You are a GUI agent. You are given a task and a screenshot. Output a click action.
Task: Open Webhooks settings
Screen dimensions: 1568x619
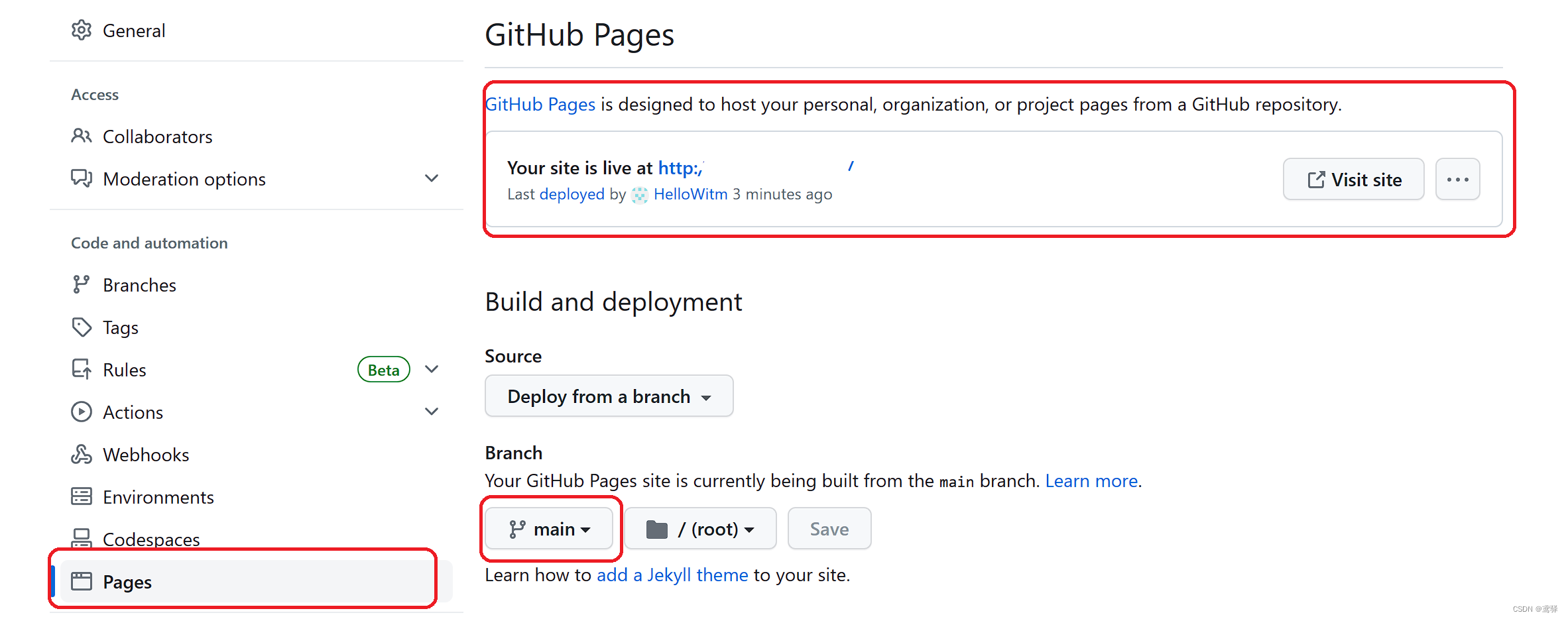(146, 455)
